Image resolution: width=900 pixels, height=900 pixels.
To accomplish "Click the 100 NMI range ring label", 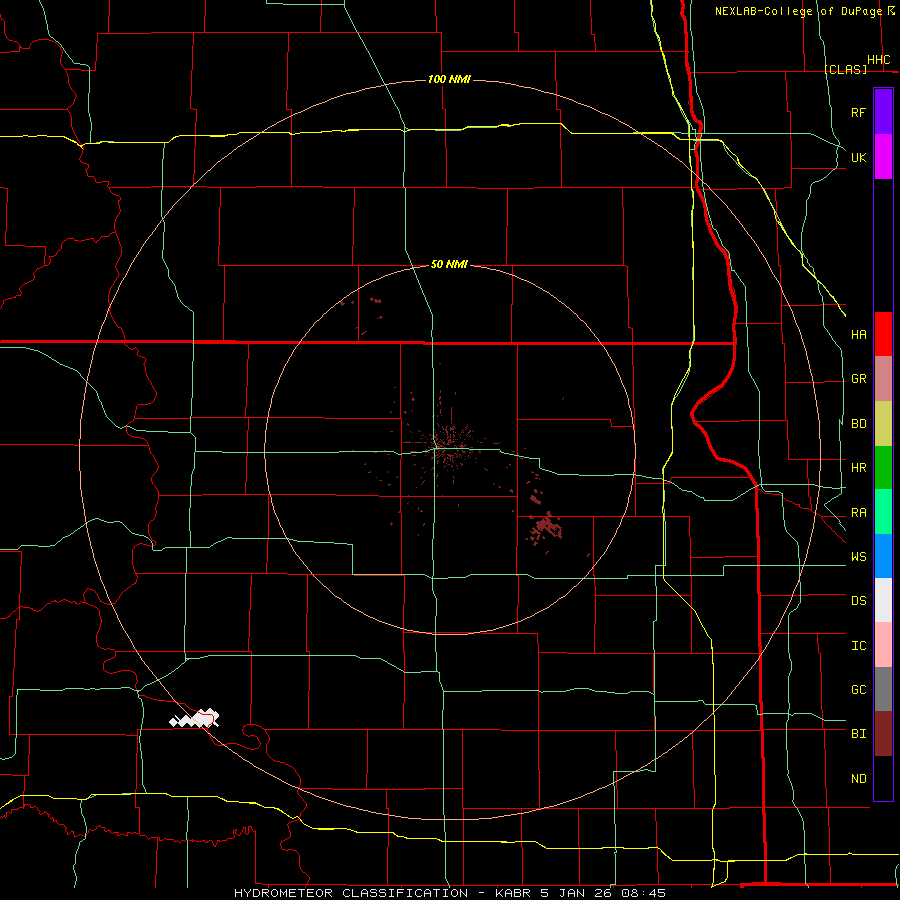I will (x=449, y=79).
